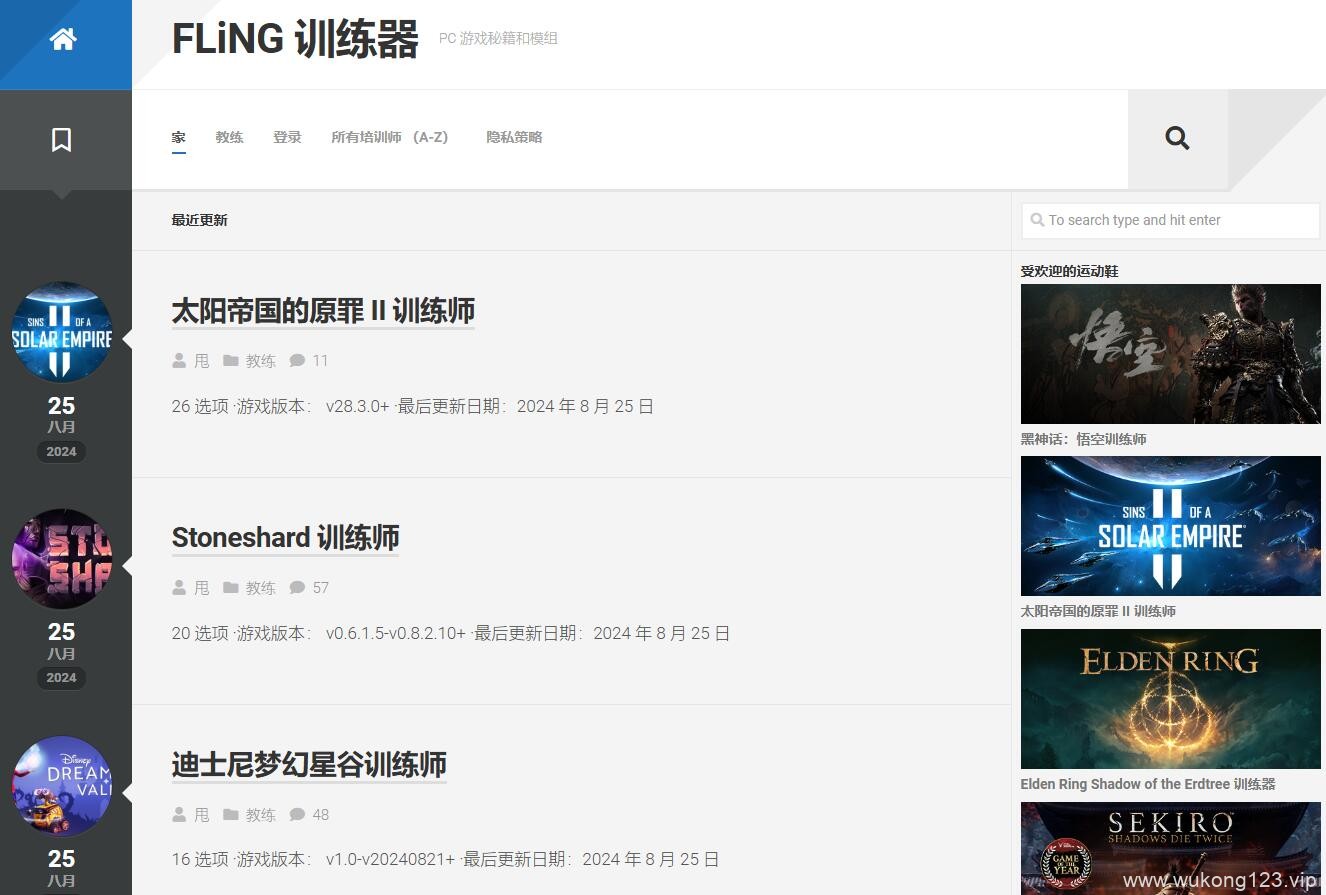Click the FLiNG 训练器 site title
Viewport: 1326px width, 895px height.
coord(295,40)
